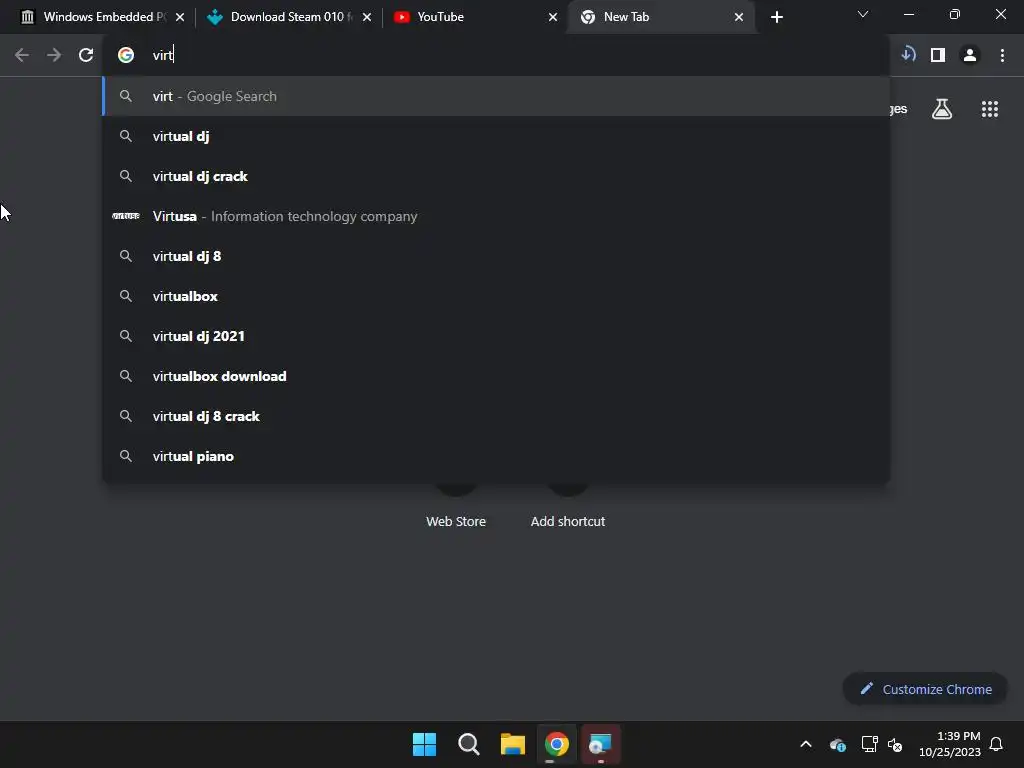Viewport: 1024px width, 768px height.
Task: Close the Windows Embedded tab
Action: tap(180, 17)
